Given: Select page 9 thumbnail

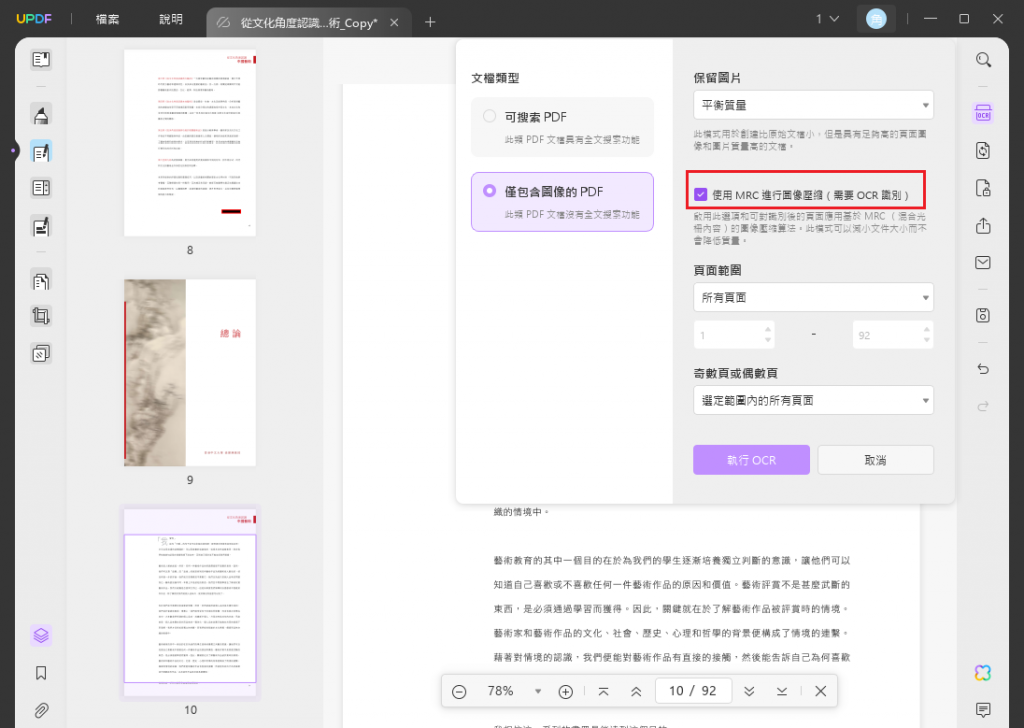Looking at the screenshot, I should click(190, 373).
